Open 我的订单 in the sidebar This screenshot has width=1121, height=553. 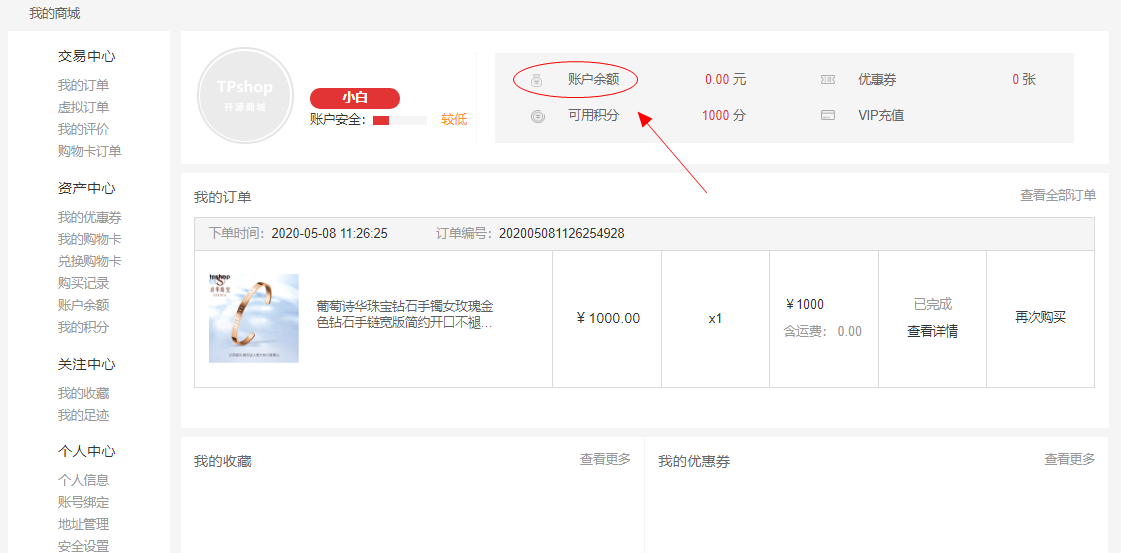(83, 85)
